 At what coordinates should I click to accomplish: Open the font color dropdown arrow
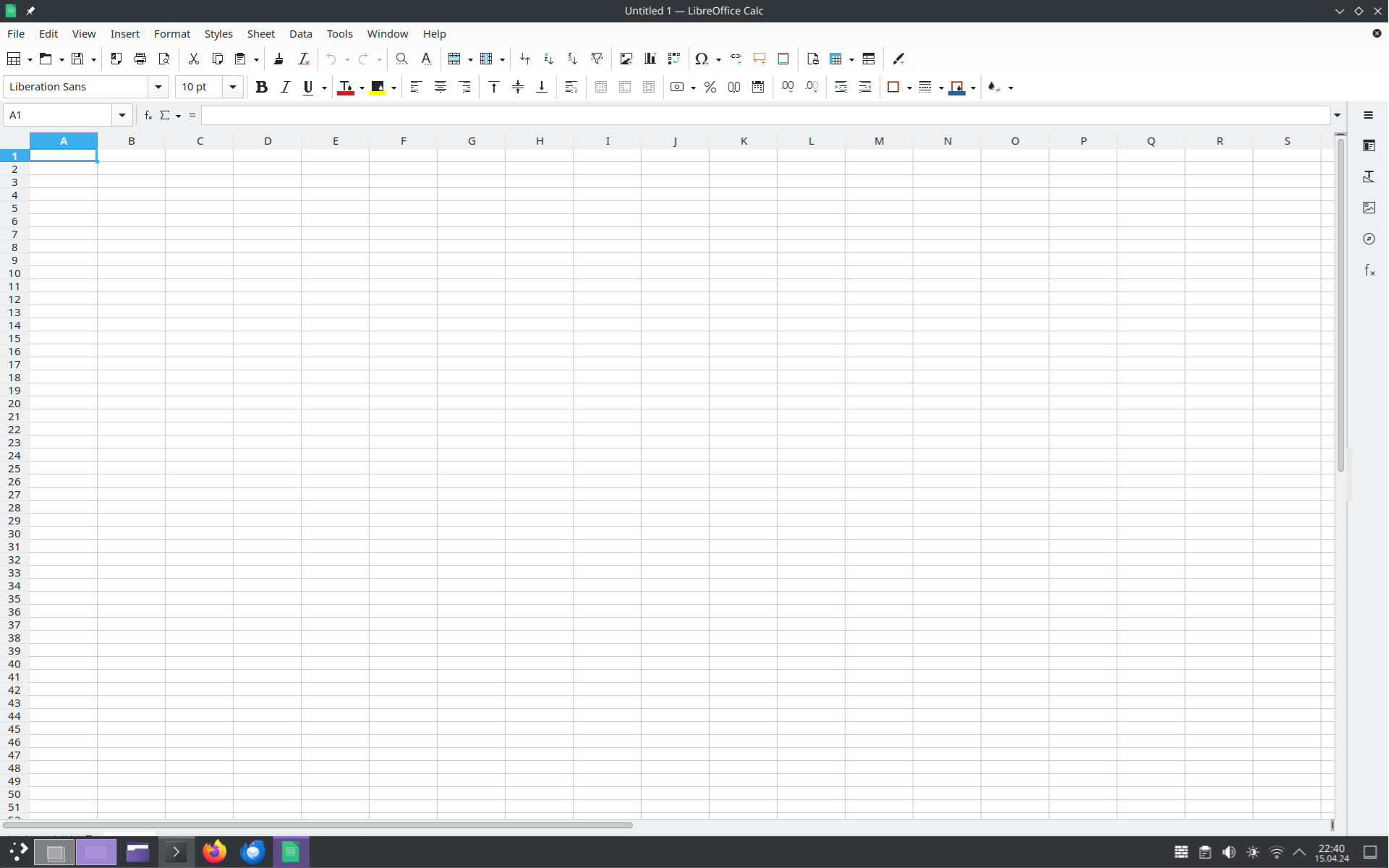(362, 88)
